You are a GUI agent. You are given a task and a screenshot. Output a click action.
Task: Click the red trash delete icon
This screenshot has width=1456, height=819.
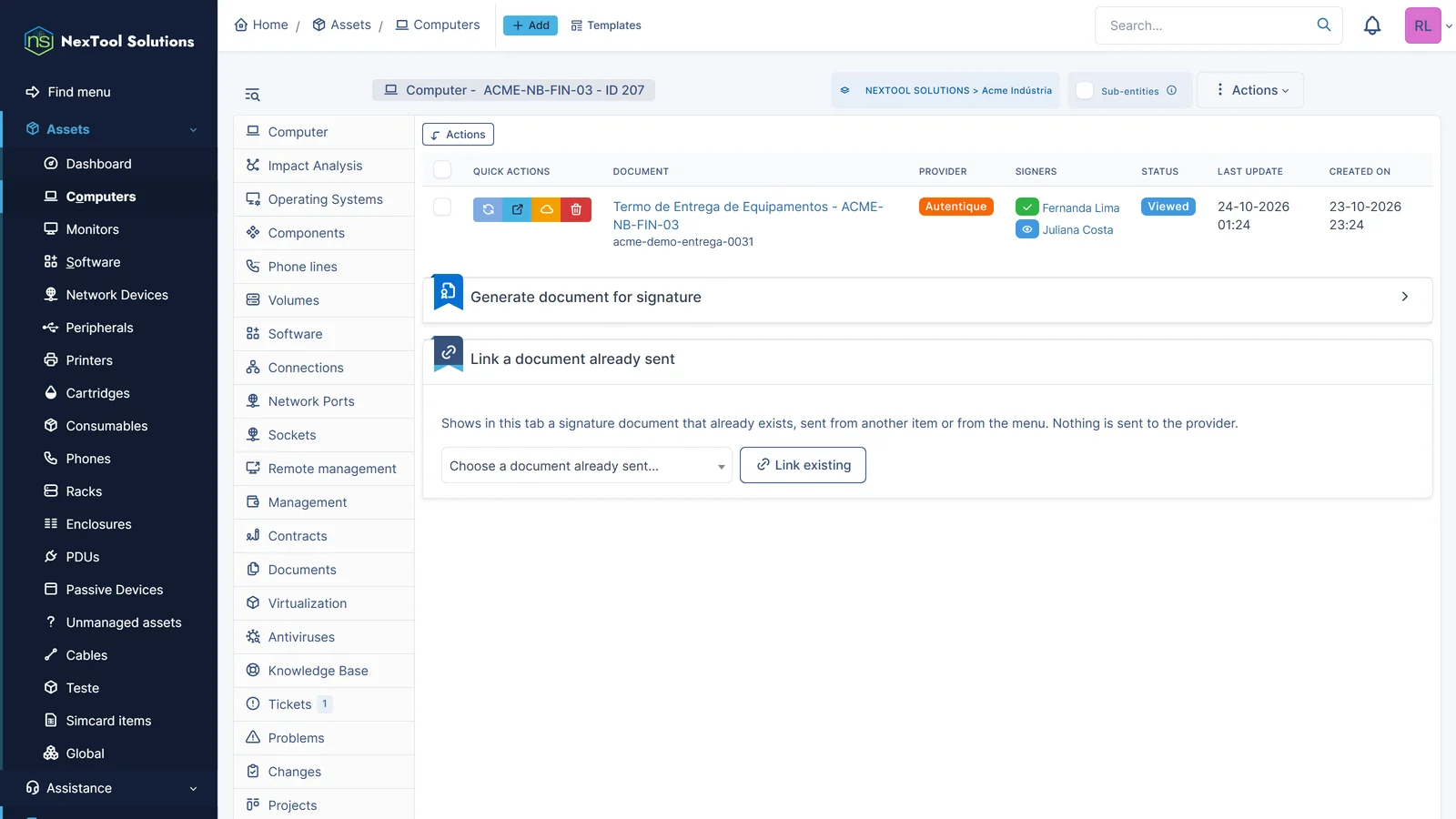[576, 209]
